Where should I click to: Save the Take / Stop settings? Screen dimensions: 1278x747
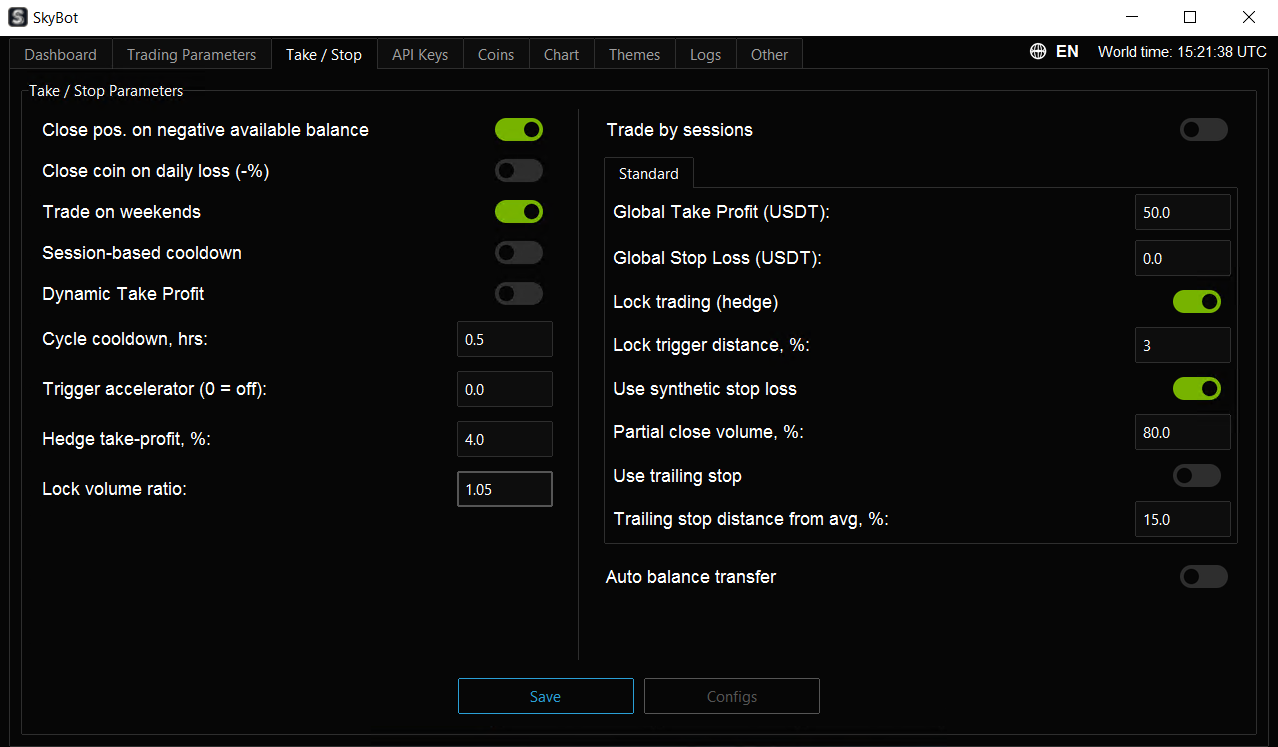point(546,696)
